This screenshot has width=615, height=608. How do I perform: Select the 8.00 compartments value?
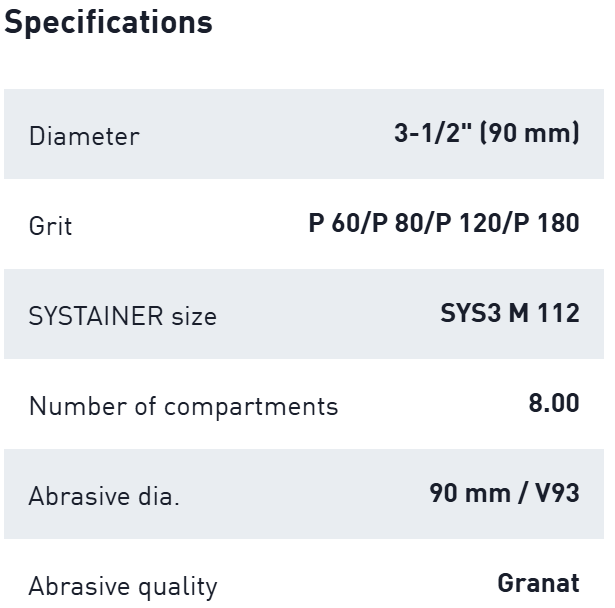click(553, 403)
